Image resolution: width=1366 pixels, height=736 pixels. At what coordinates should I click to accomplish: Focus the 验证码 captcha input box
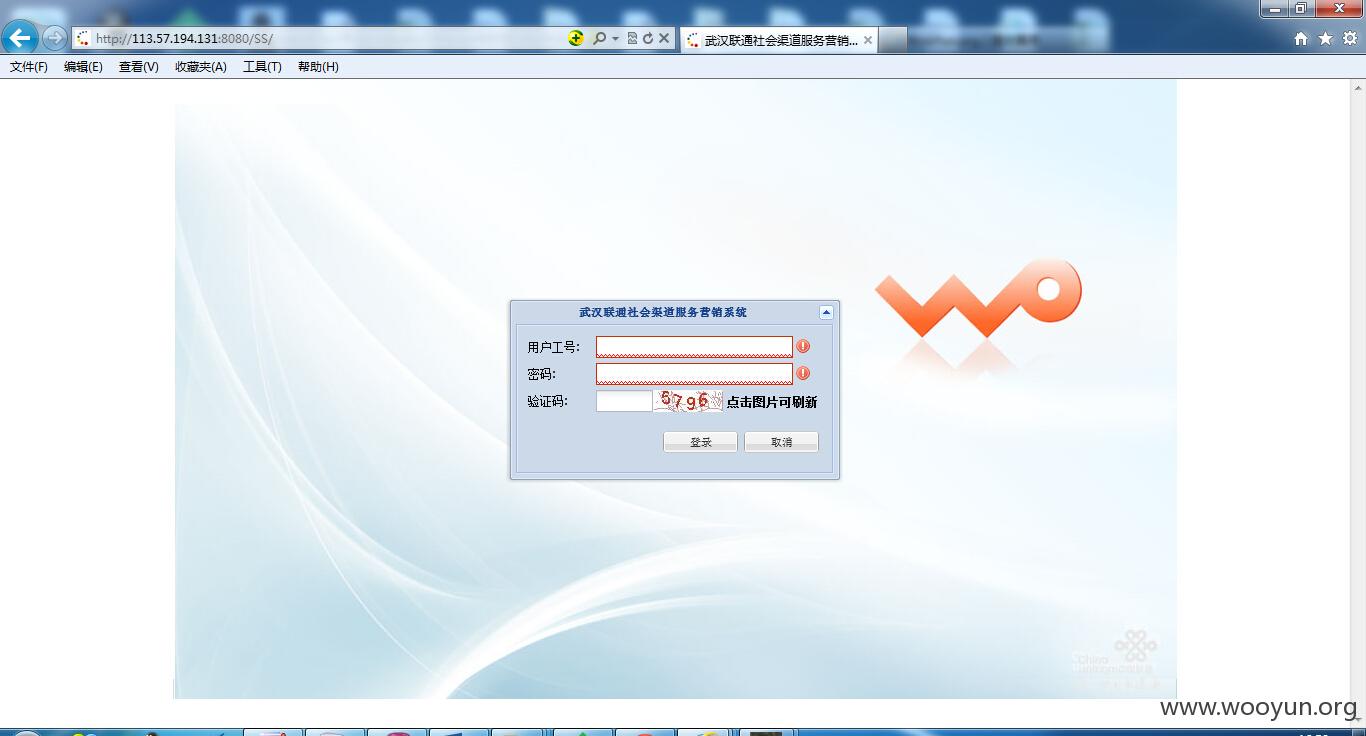(624, 401)
